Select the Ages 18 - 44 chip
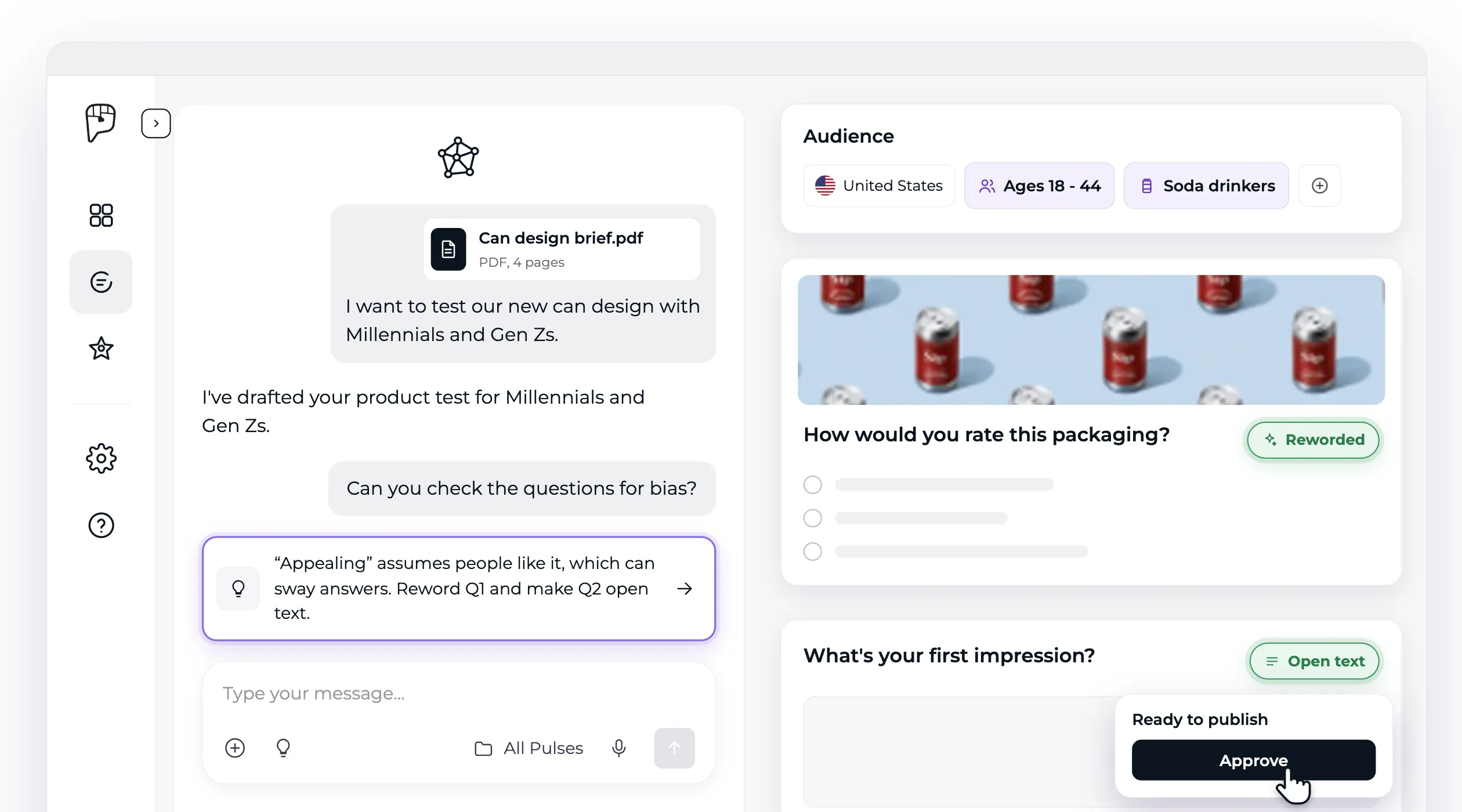 pos(1039,186)
